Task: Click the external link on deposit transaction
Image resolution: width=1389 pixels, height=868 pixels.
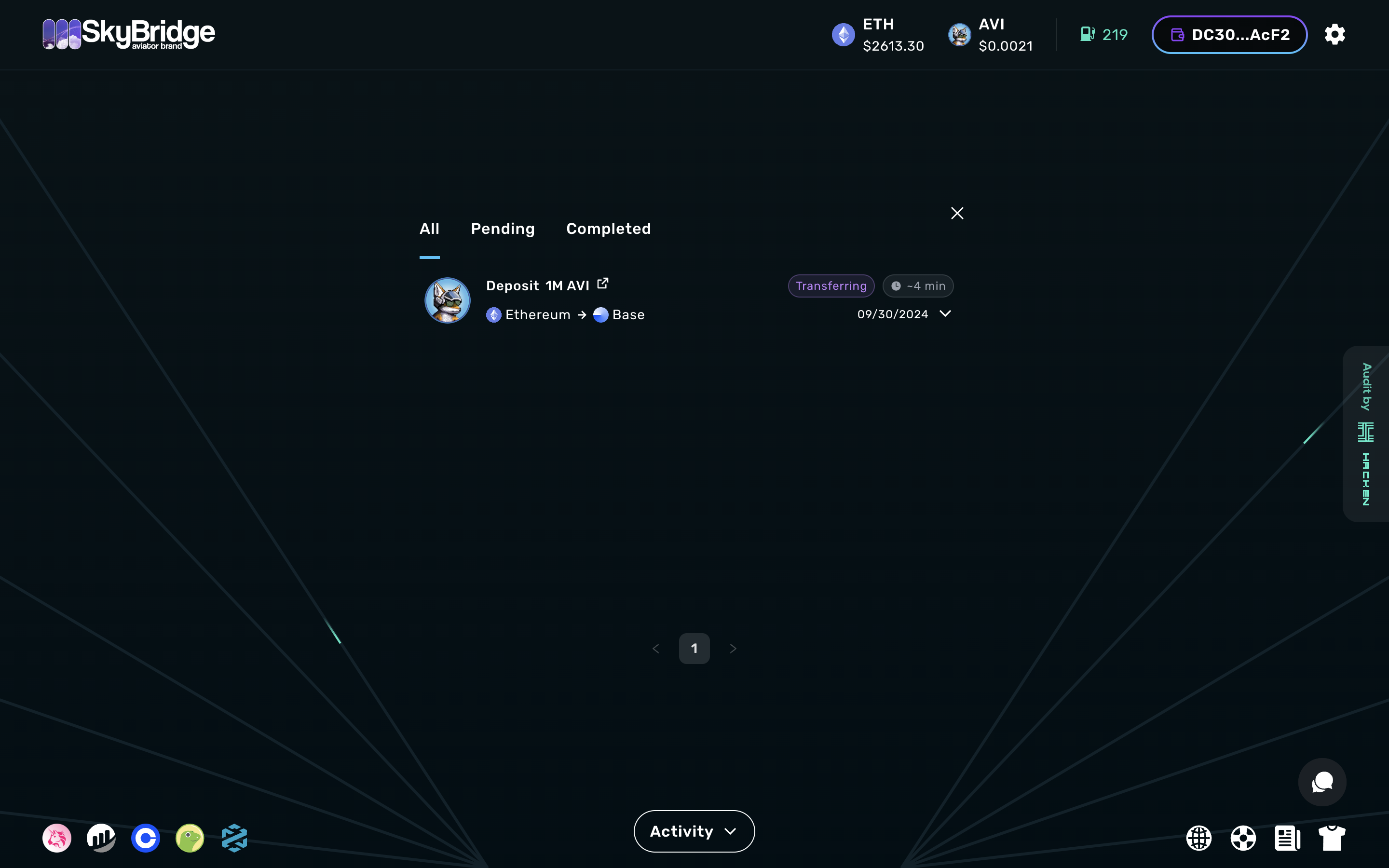Action: click(603, 284)
